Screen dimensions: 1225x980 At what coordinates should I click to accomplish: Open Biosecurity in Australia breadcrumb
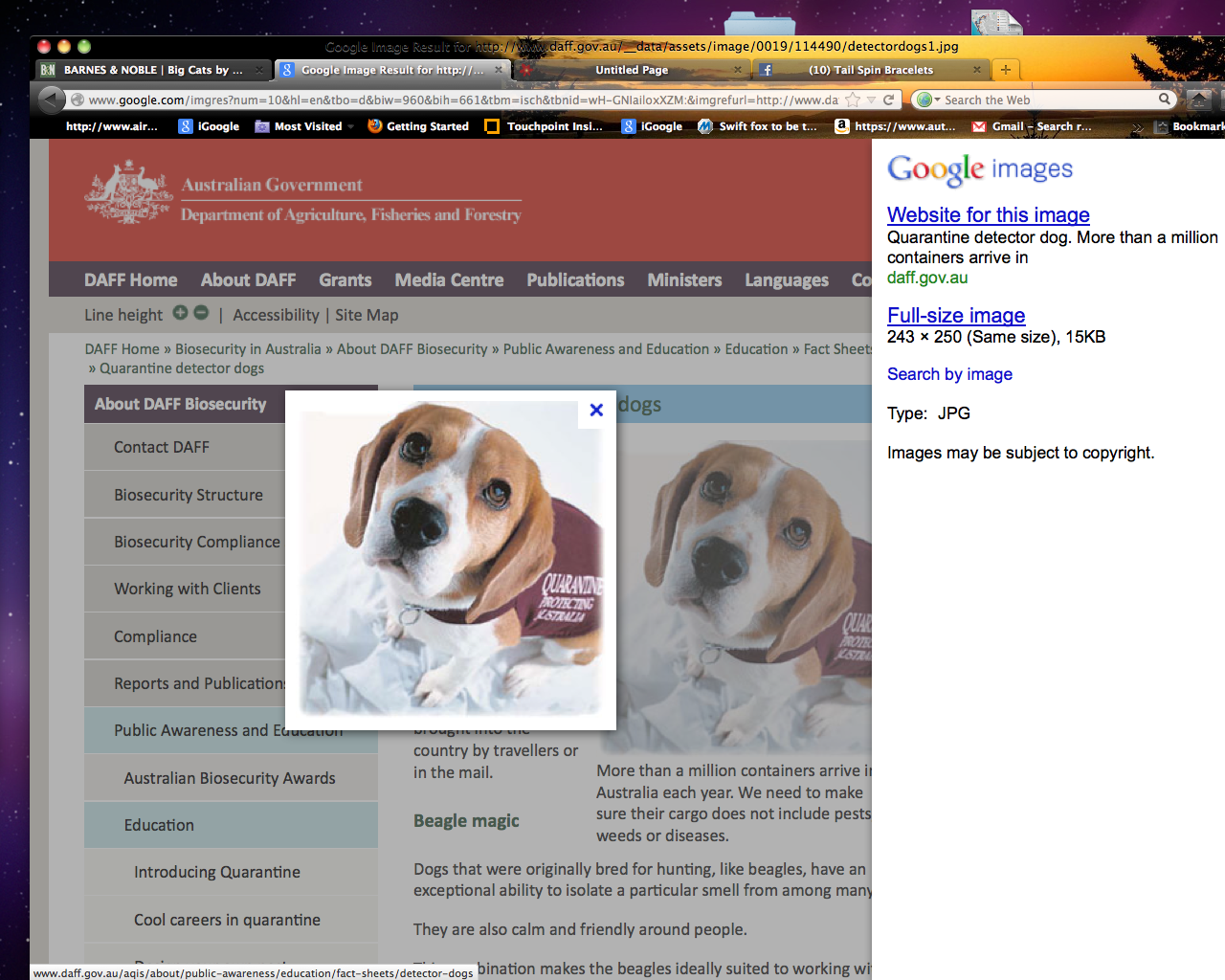coord(248,349)
